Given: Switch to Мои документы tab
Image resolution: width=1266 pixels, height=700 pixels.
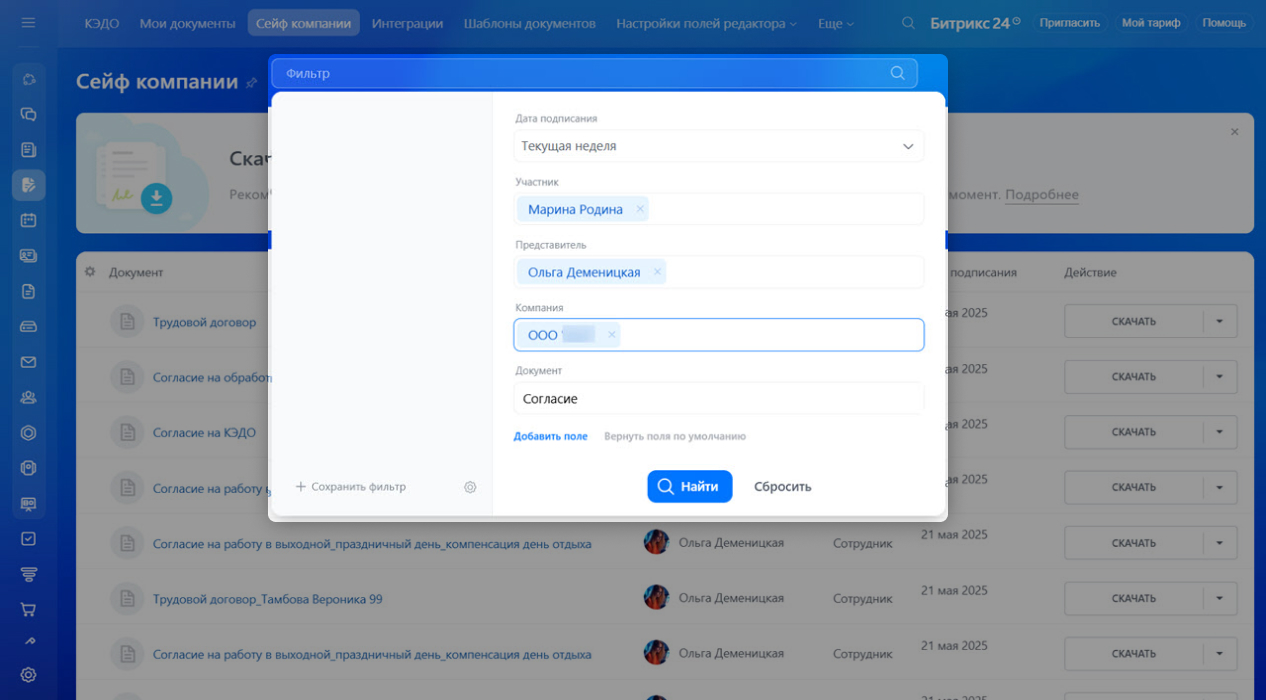Looking at the screenshot, I should click(x=187, y=23).
